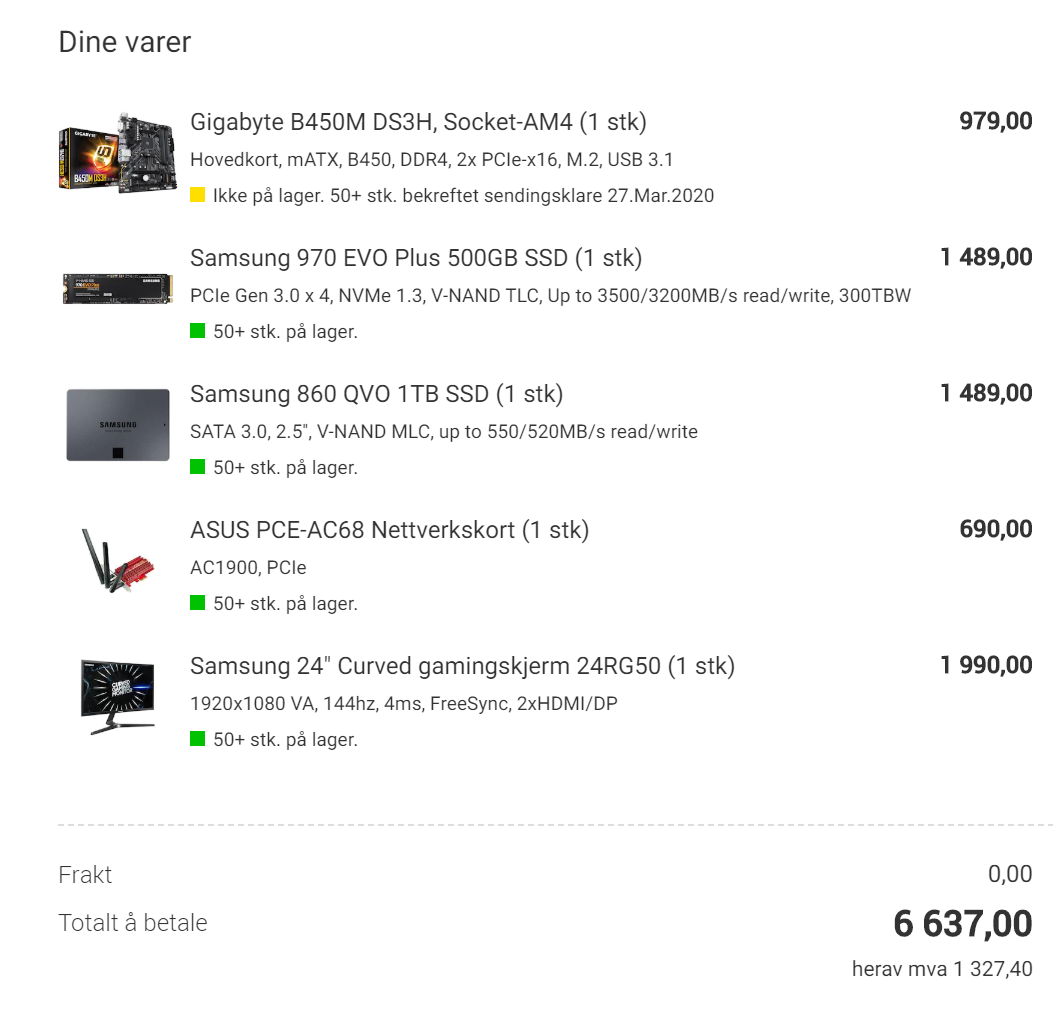Click the Samsung 860 QVO SSD image
This screenshot has height=1014, width=1053.
(118, 425)
